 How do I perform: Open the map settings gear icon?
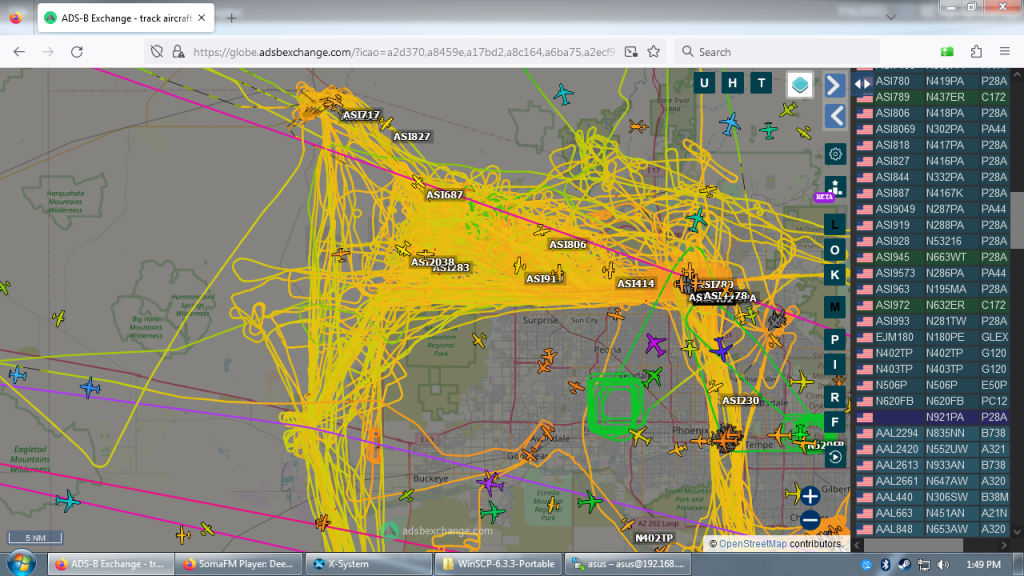click(x=835, y=154)
